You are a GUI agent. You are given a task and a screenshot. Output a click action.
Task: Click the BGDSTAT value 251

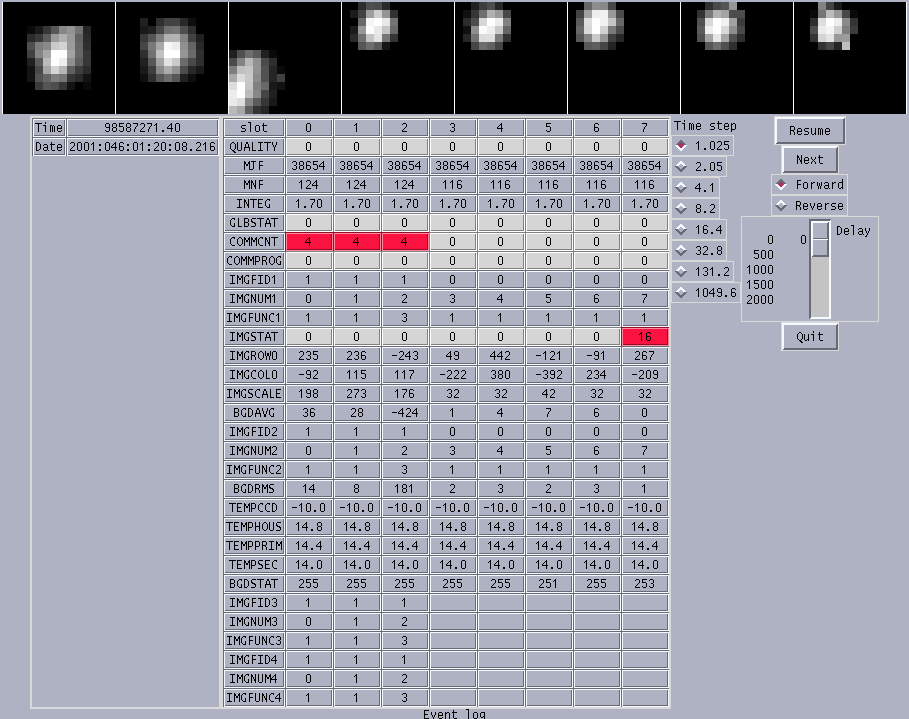click(x=548, y=584)
